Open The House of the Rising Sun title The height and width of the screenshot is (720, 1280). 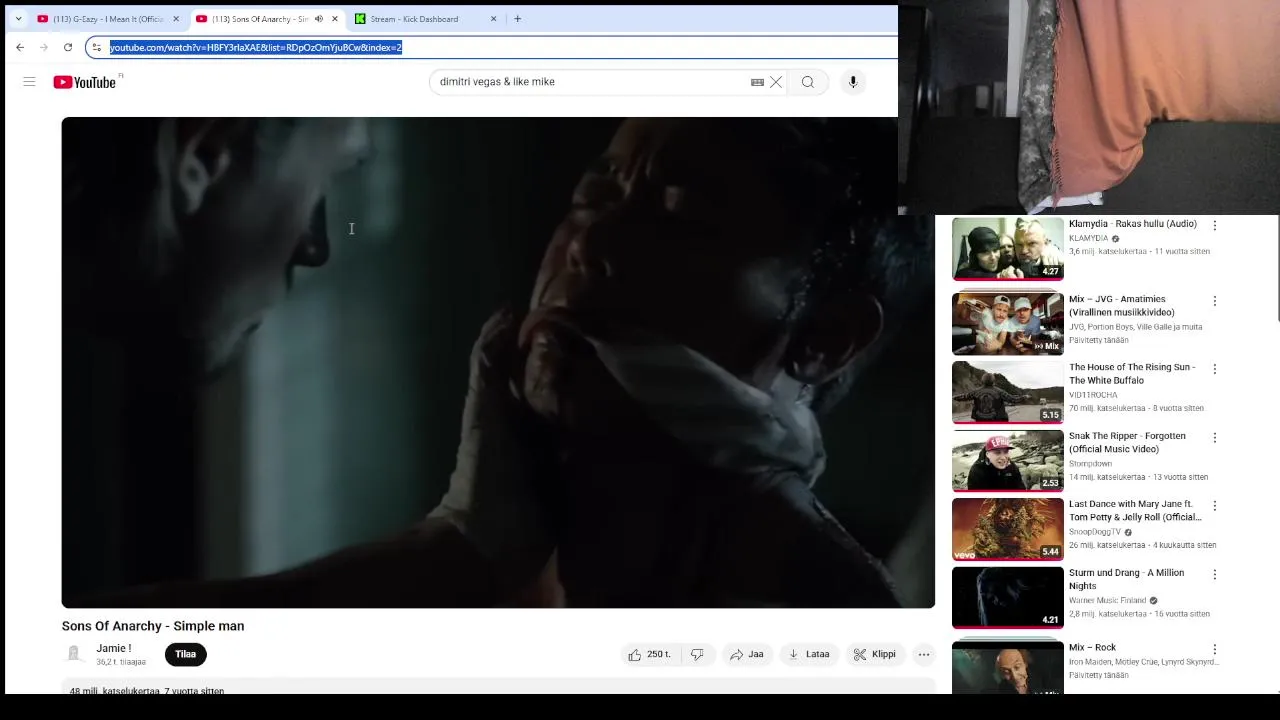(x=1132, y=374)
